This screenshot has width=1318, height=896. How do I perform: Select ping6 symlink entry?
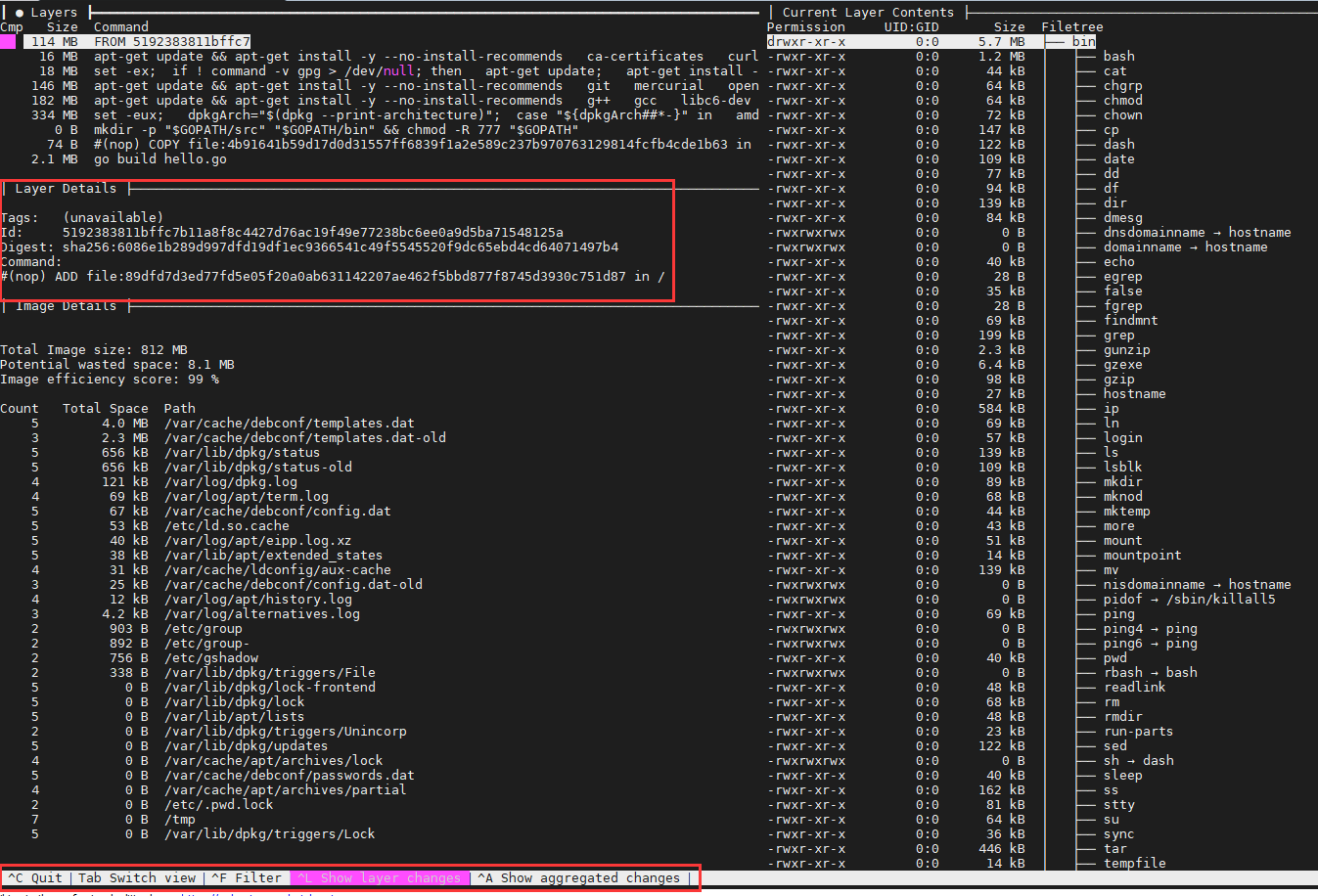[x=1151, y=644]
